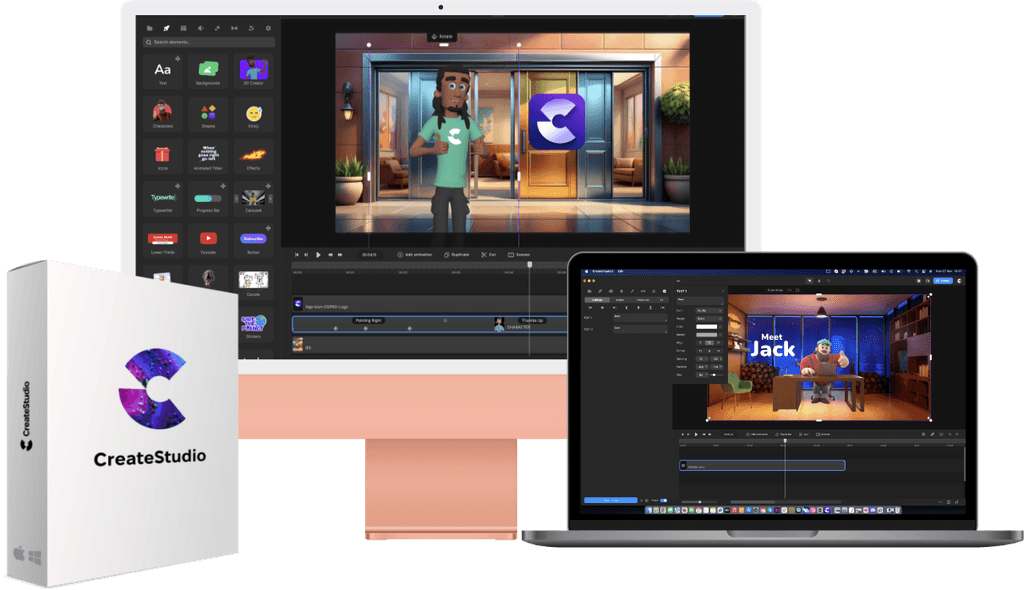Open the Emoji element category
The width and height of the screenshot is (1024, 590).
253,114
